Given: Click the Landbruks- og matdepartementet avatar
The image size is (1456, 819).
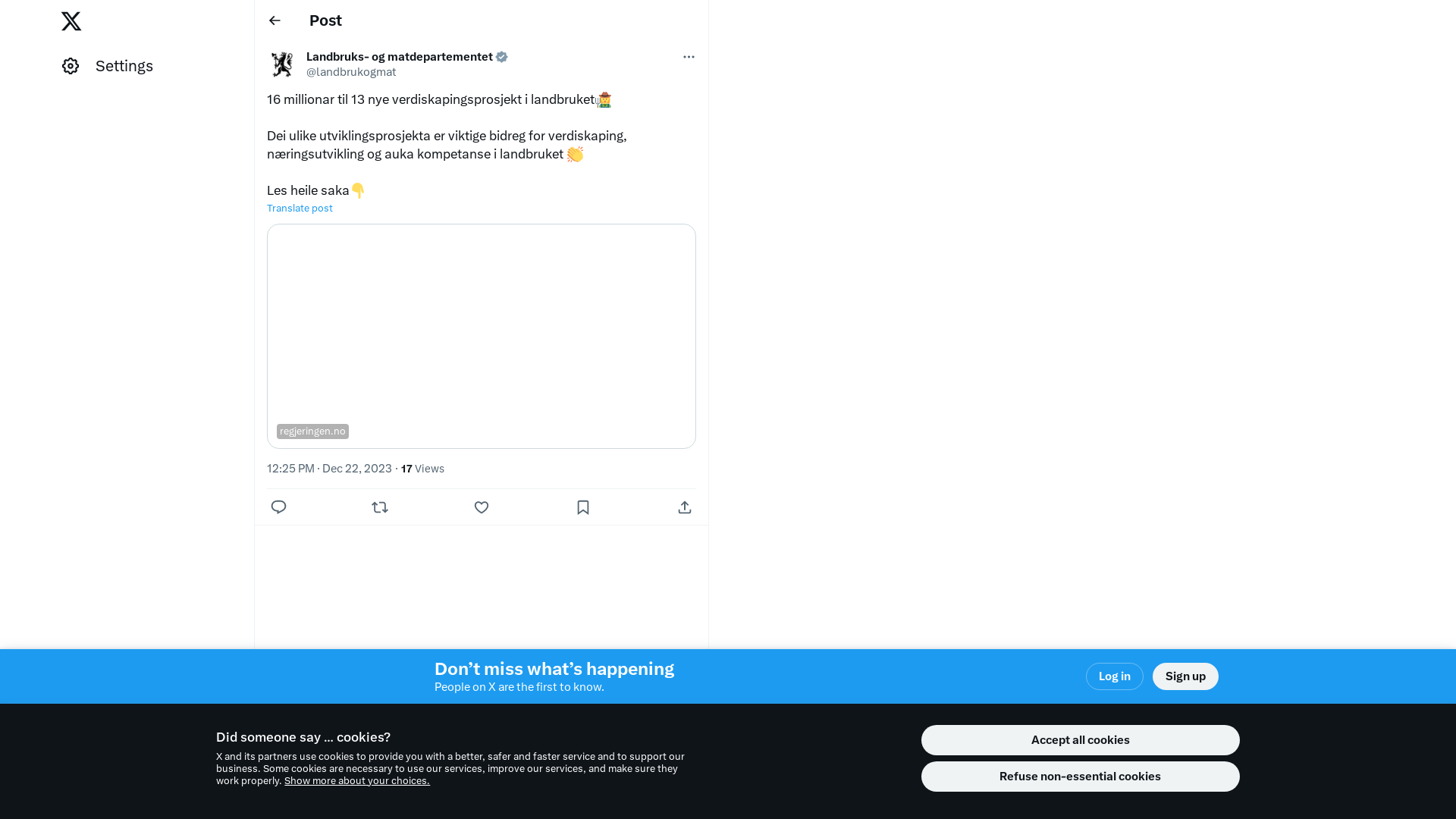Looking at the screenshot, I should [282, 64].
